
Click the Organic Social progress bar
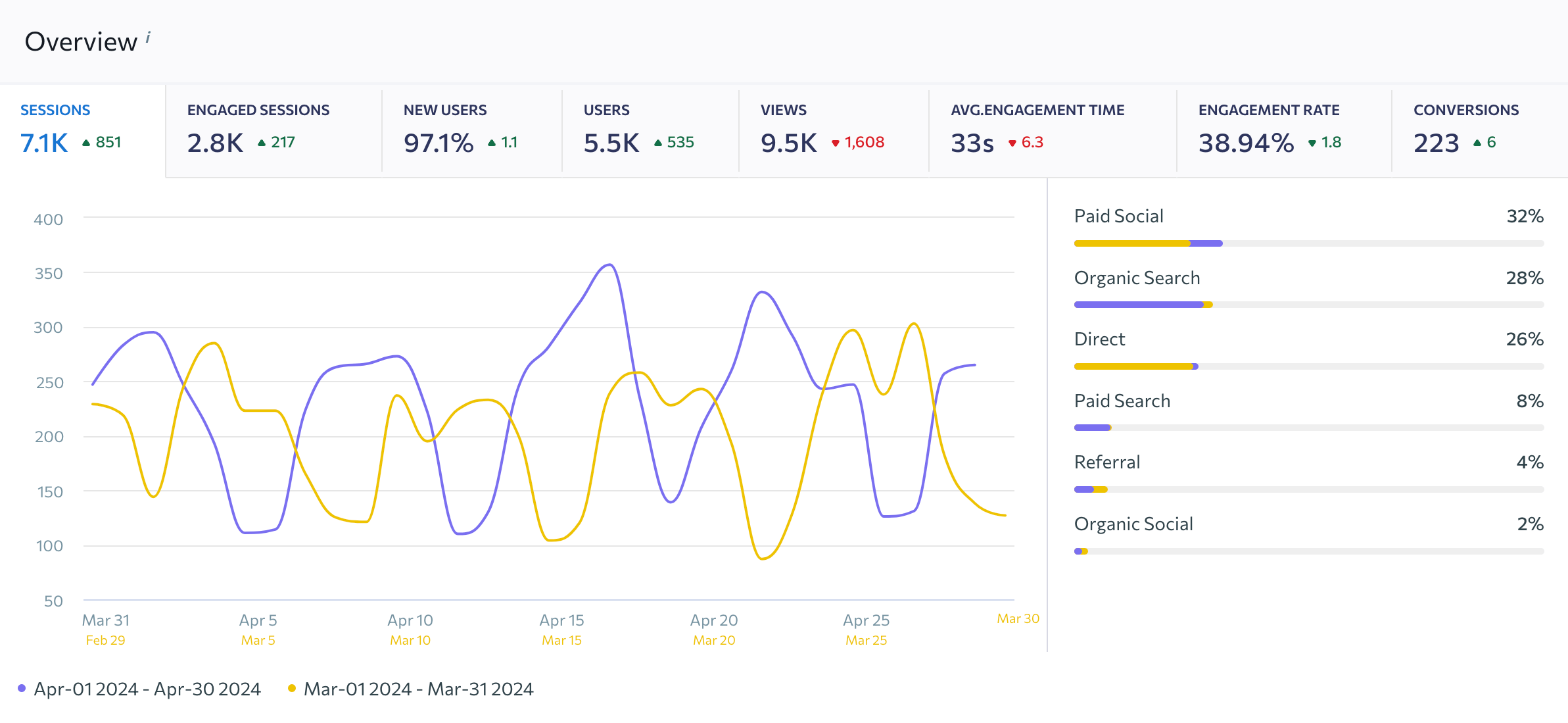point(1309,551)
